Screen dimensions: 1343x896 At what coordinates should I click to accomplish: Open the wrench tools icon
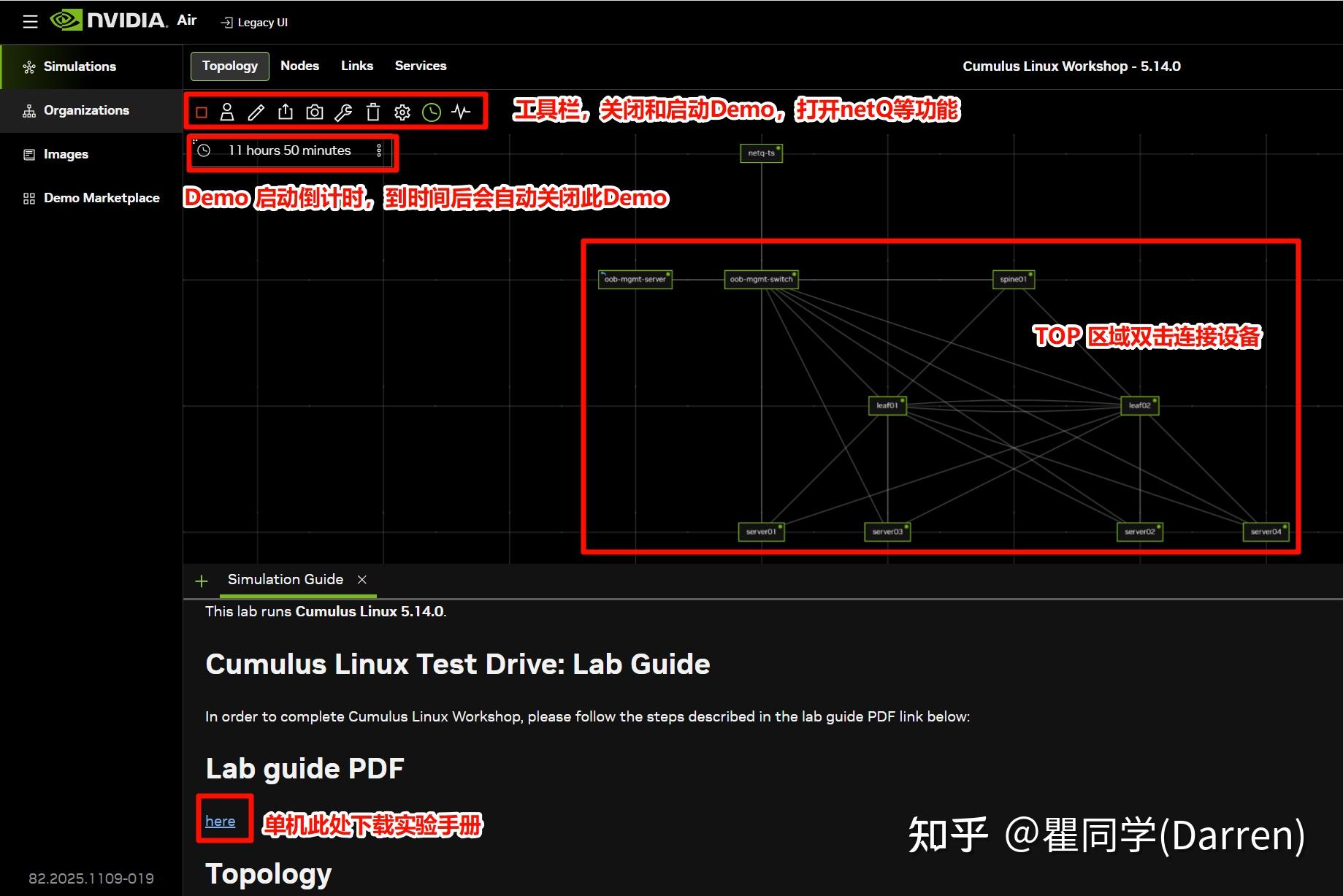[343, 112]
